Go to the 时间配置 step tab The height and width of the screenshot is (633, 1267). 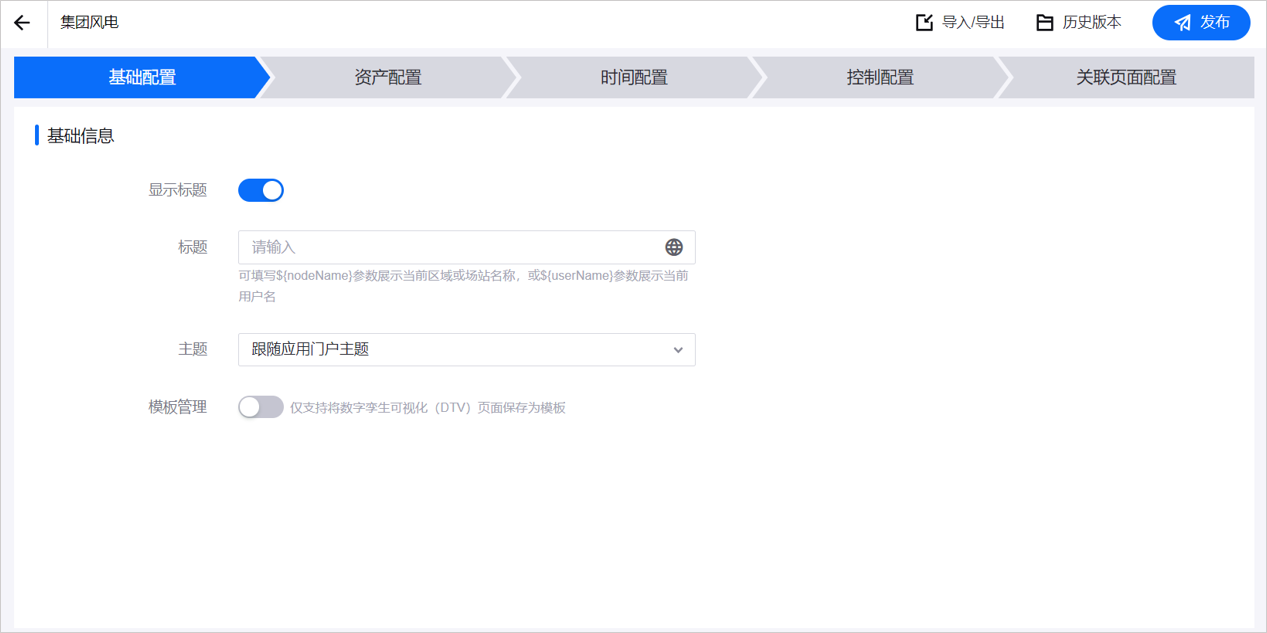634,78
